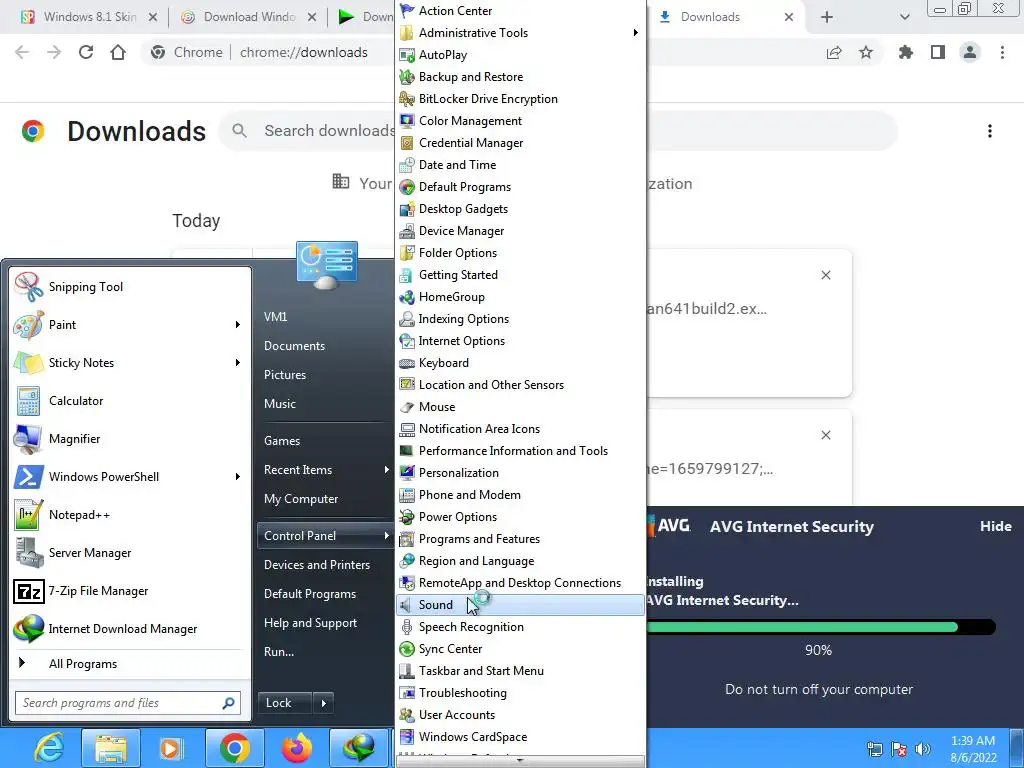1024x768 pixels.
Task: Click Internet Explorer icon on taskbar
Action: pyautogui.click(x=50, y=748)
